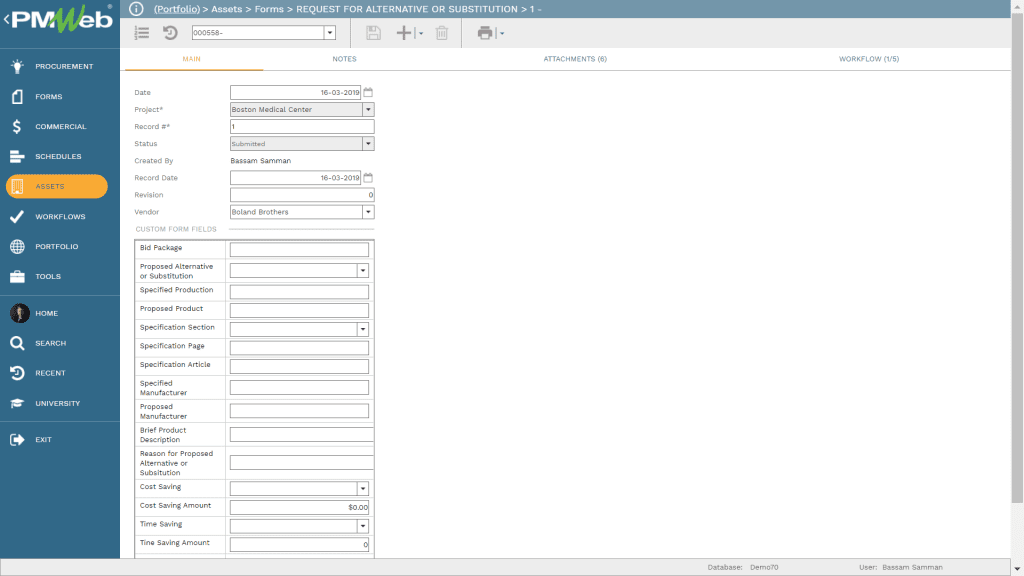Screen dimensions: 1024x576
Task: Expand the Status dropdown
Action: 368,144
